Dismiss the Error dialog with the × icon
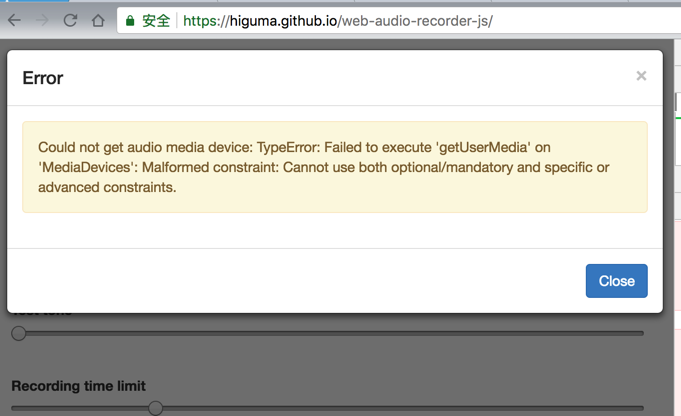Screen dimensions: 681x416 [x=641, y=76]
